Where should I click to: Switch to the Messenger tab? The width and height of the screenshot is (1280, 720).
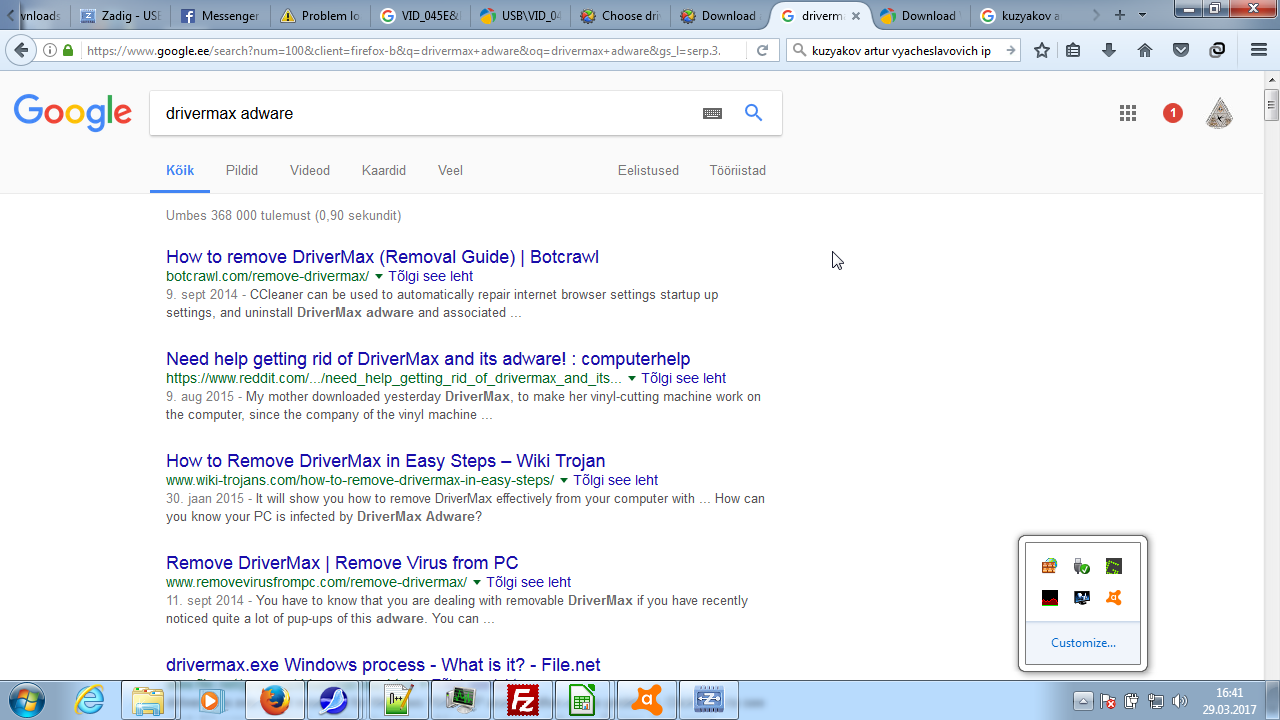(x=220, y=16)
